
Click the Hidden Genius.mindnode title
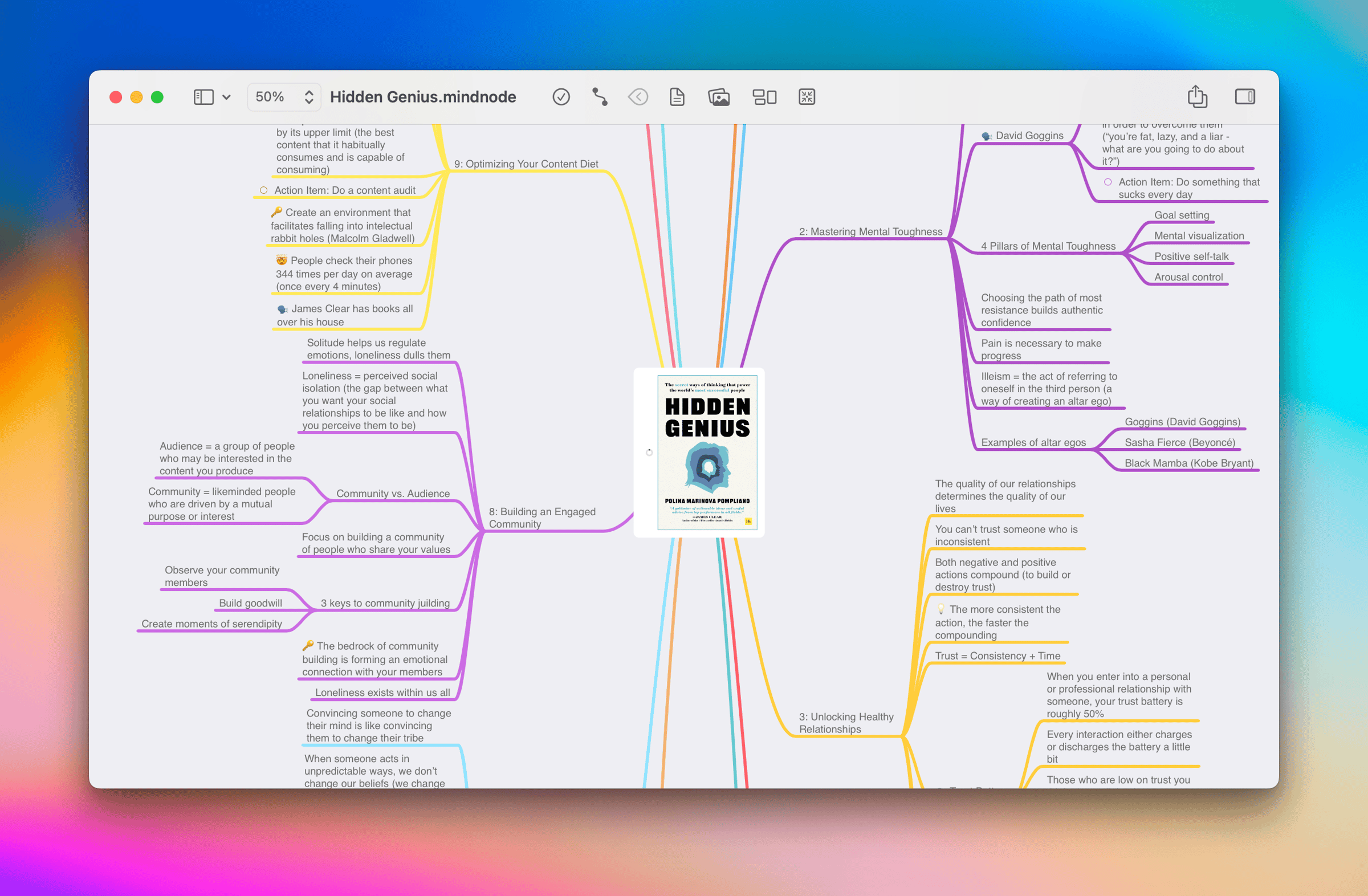[x=423, y=96]
